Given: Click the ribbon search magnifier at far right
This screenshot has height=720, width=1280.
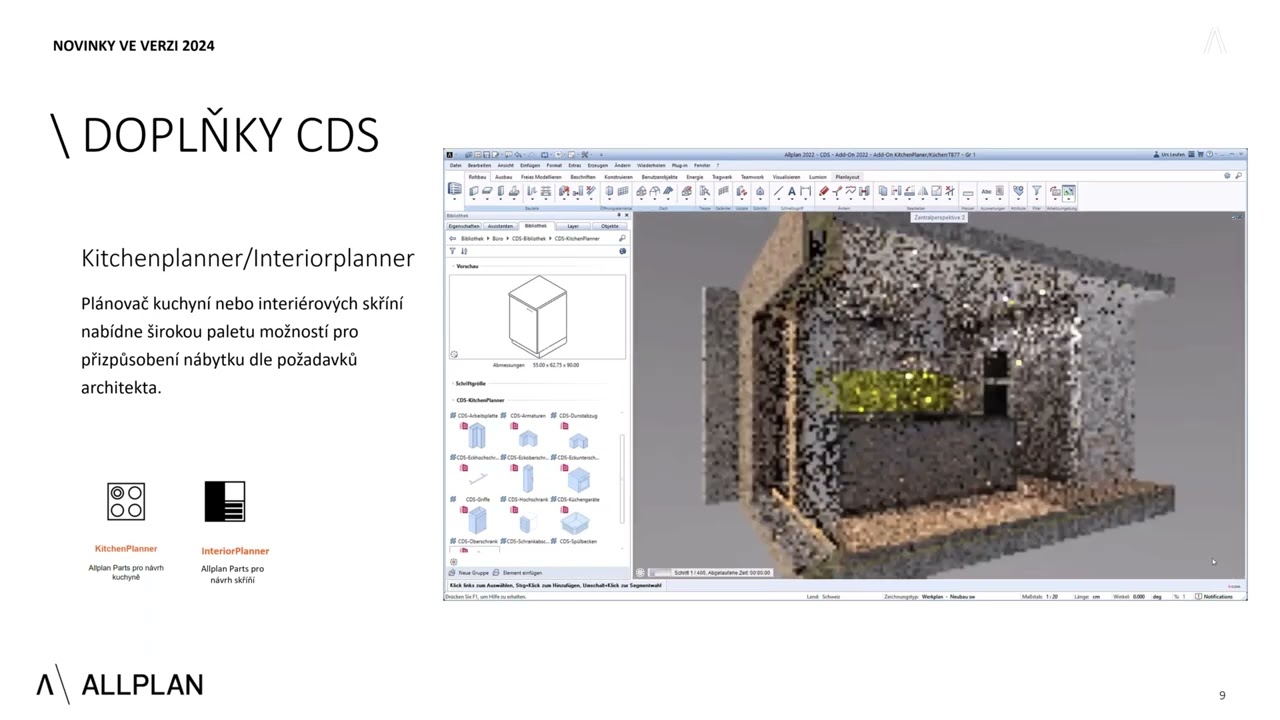Looking at the screenshot, I should pyautogui.click(x=1238, y=176).
